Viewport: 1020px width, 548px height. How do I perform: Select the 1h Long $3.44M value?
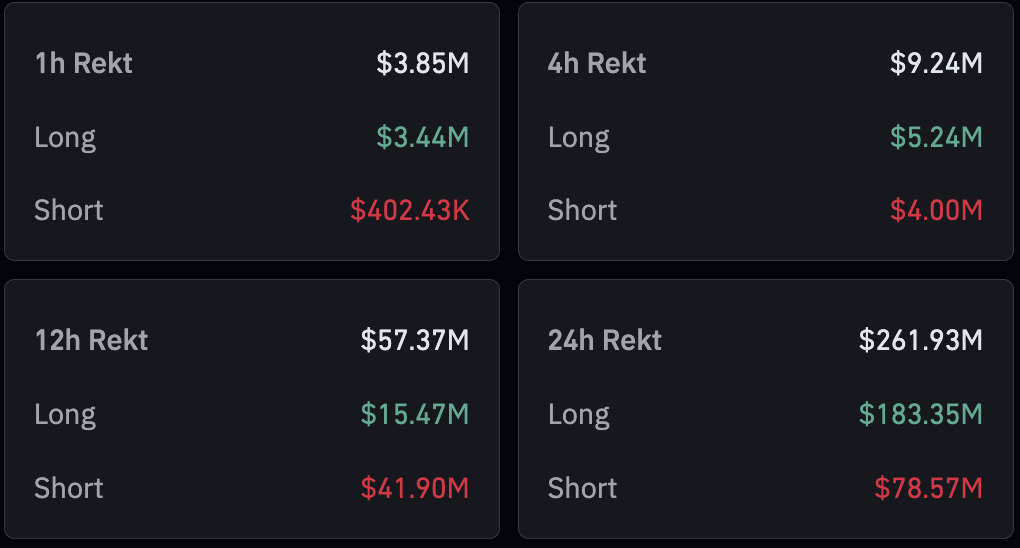click(422, 137)
